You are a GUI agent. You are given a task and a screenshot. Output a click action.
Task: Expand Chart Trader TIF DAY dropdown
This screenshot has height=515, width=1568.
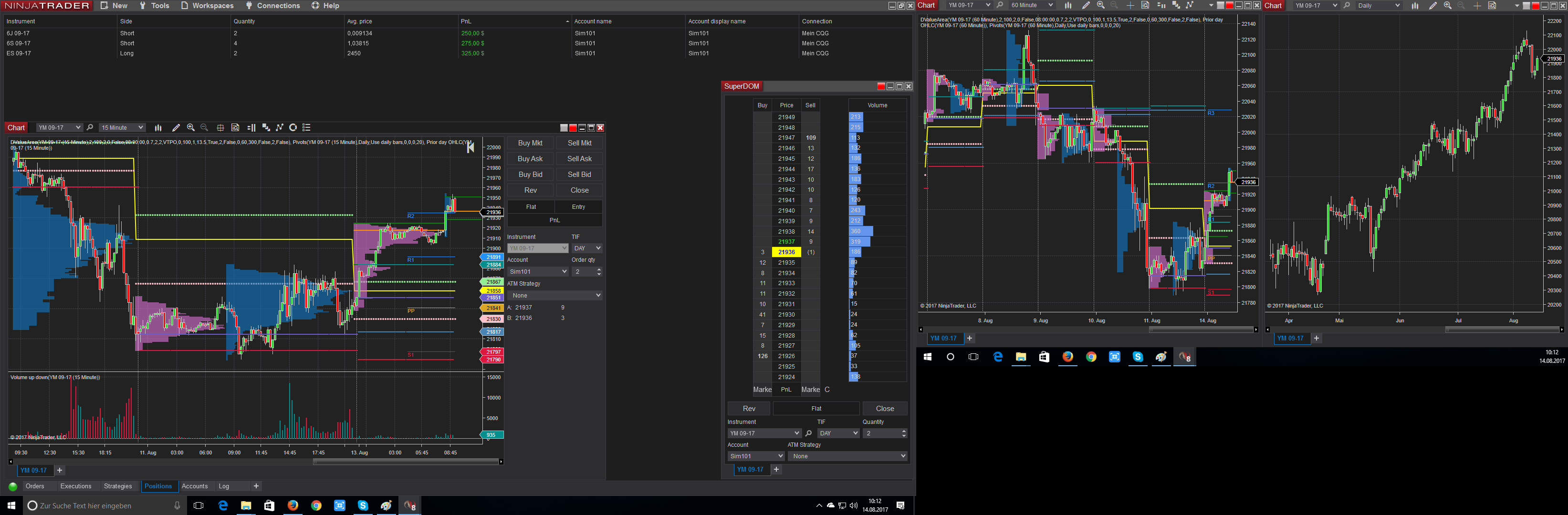(x=587, y=248)
